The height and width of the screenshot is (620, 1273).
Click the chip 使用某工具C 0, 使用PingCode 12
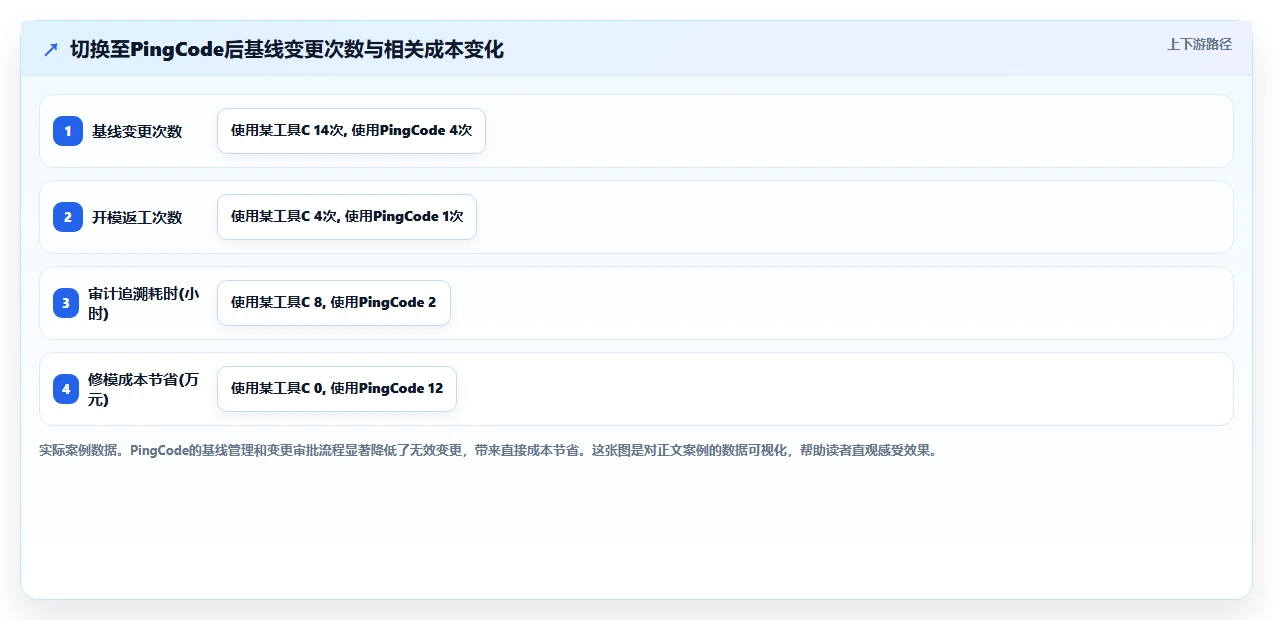pos(337,389)
